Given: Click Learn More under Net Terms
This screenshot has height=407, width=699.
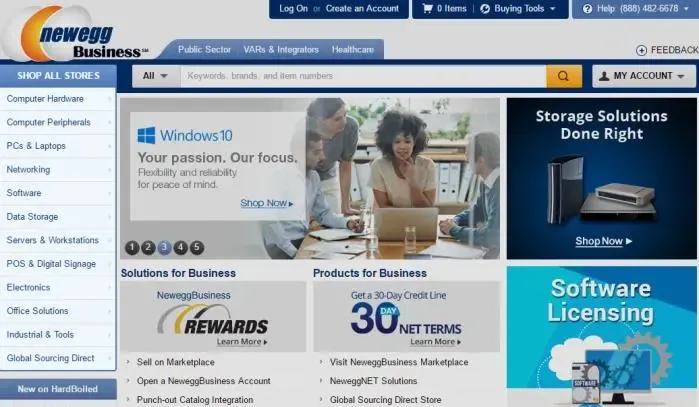Looking at the screenshot, I should click(436, 342).
